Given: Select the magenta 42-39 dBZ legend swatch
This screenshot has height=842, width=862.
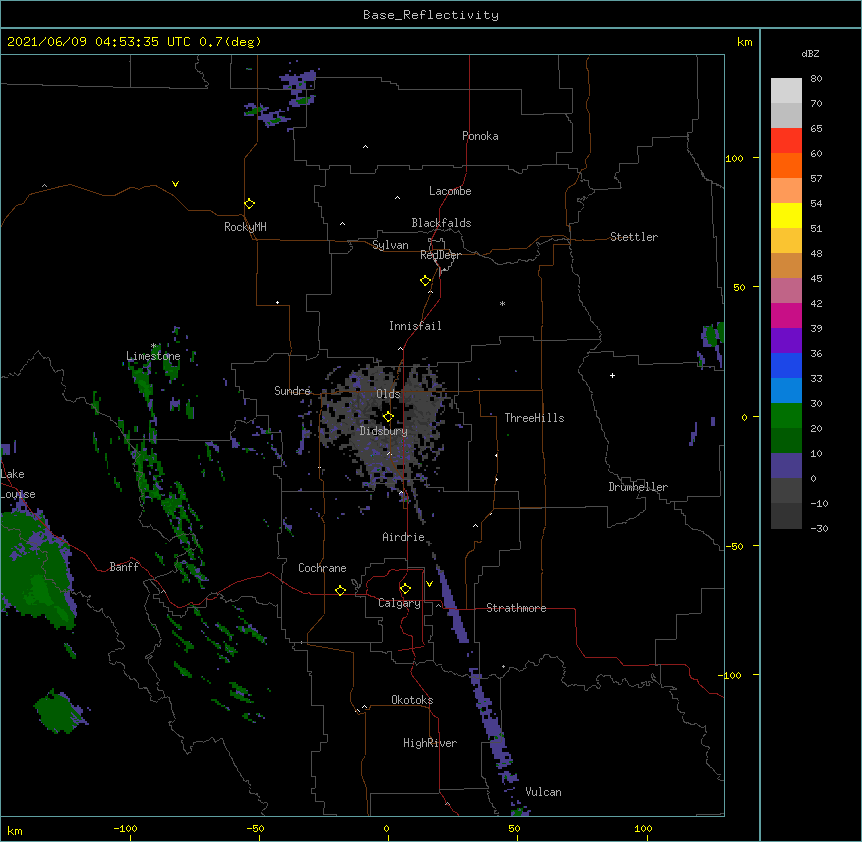Looking at the screenshot, I should (x=786, y=315).
